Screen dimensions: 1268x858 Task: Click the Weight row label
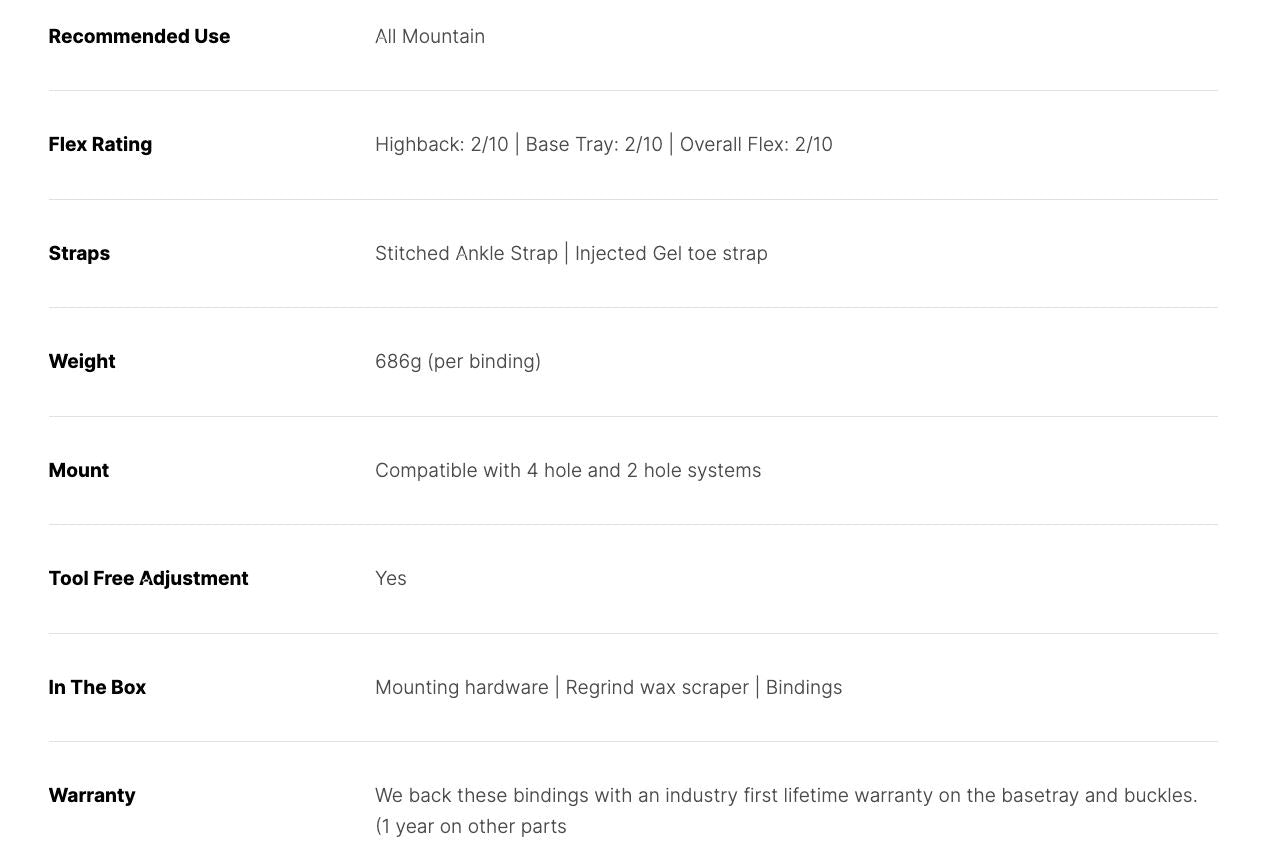tap(82, 361)
